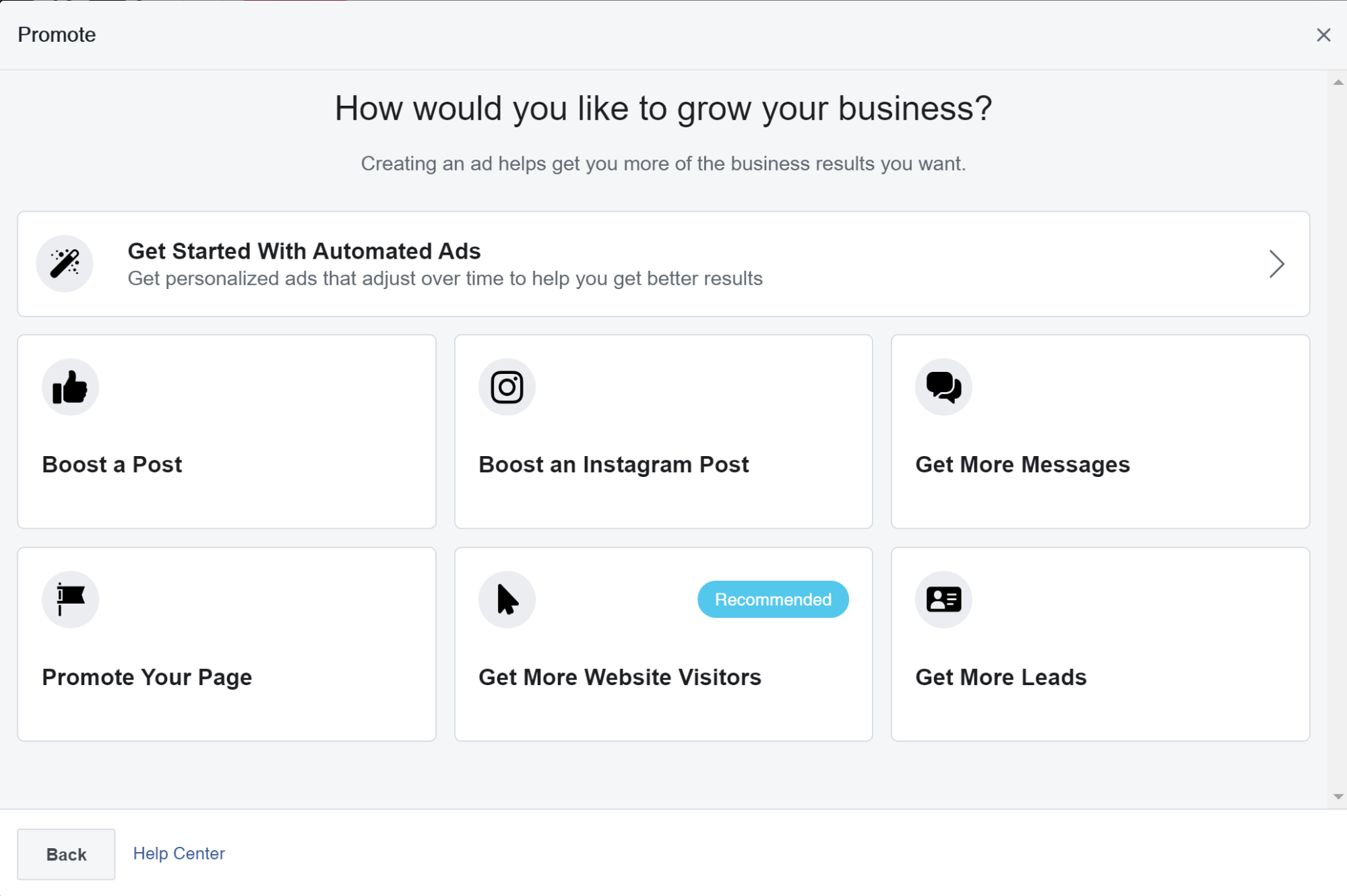
Task: Select Get More Messages card
Action: tap(1100, 432)
